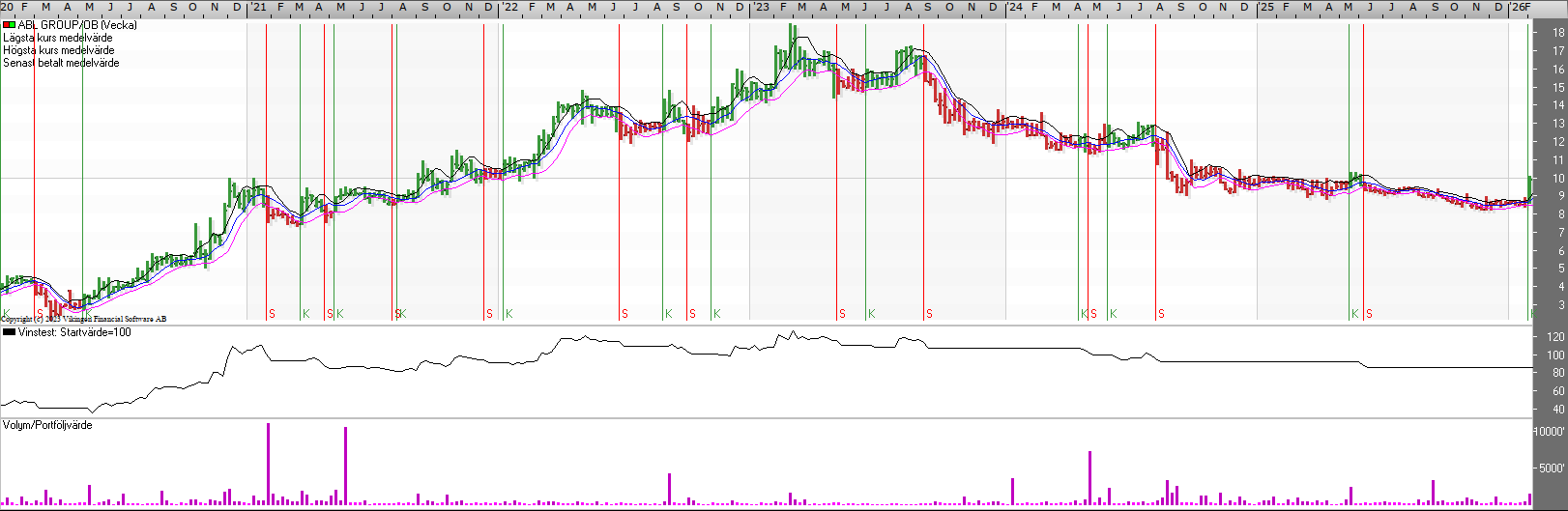
Task: Open the Vikingen Financial Software copyright text
Action: (83, 319)
